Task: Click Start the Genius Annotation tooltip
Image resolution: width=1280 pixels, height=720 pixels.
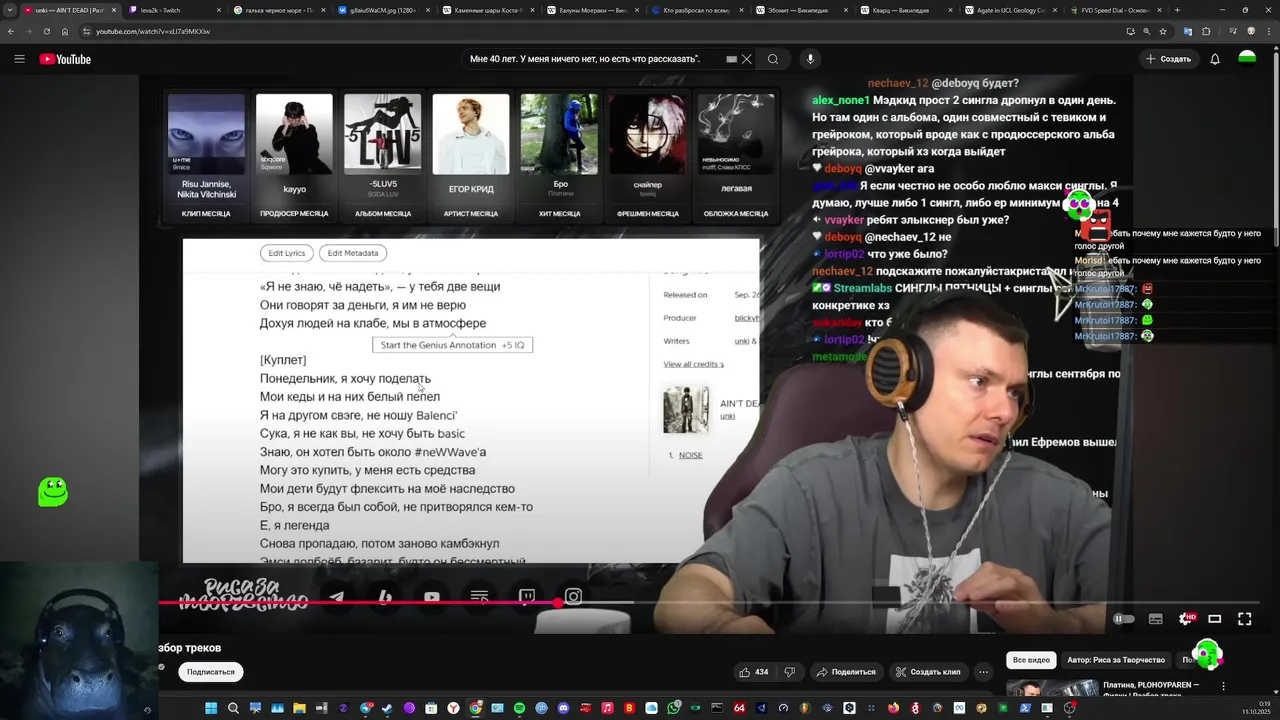Action: (x=452, y=345)
